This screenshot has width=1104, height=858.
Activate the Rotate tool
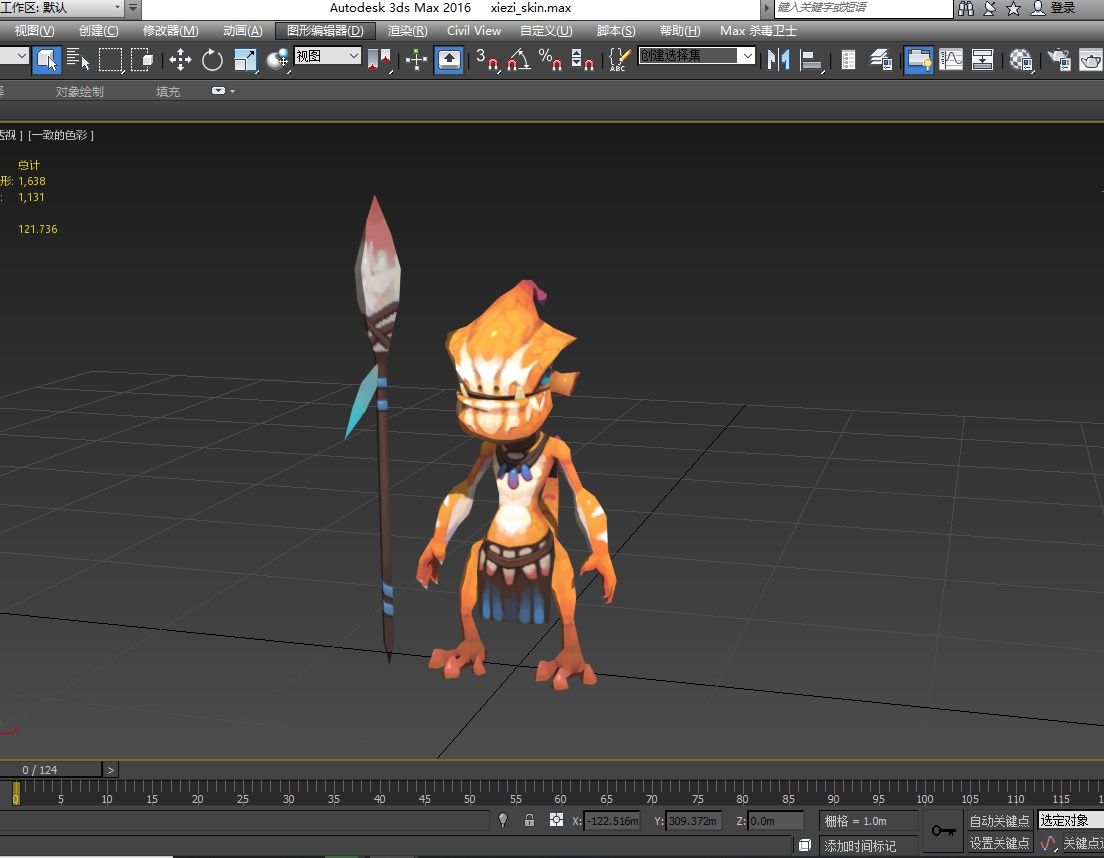(212, 60)
